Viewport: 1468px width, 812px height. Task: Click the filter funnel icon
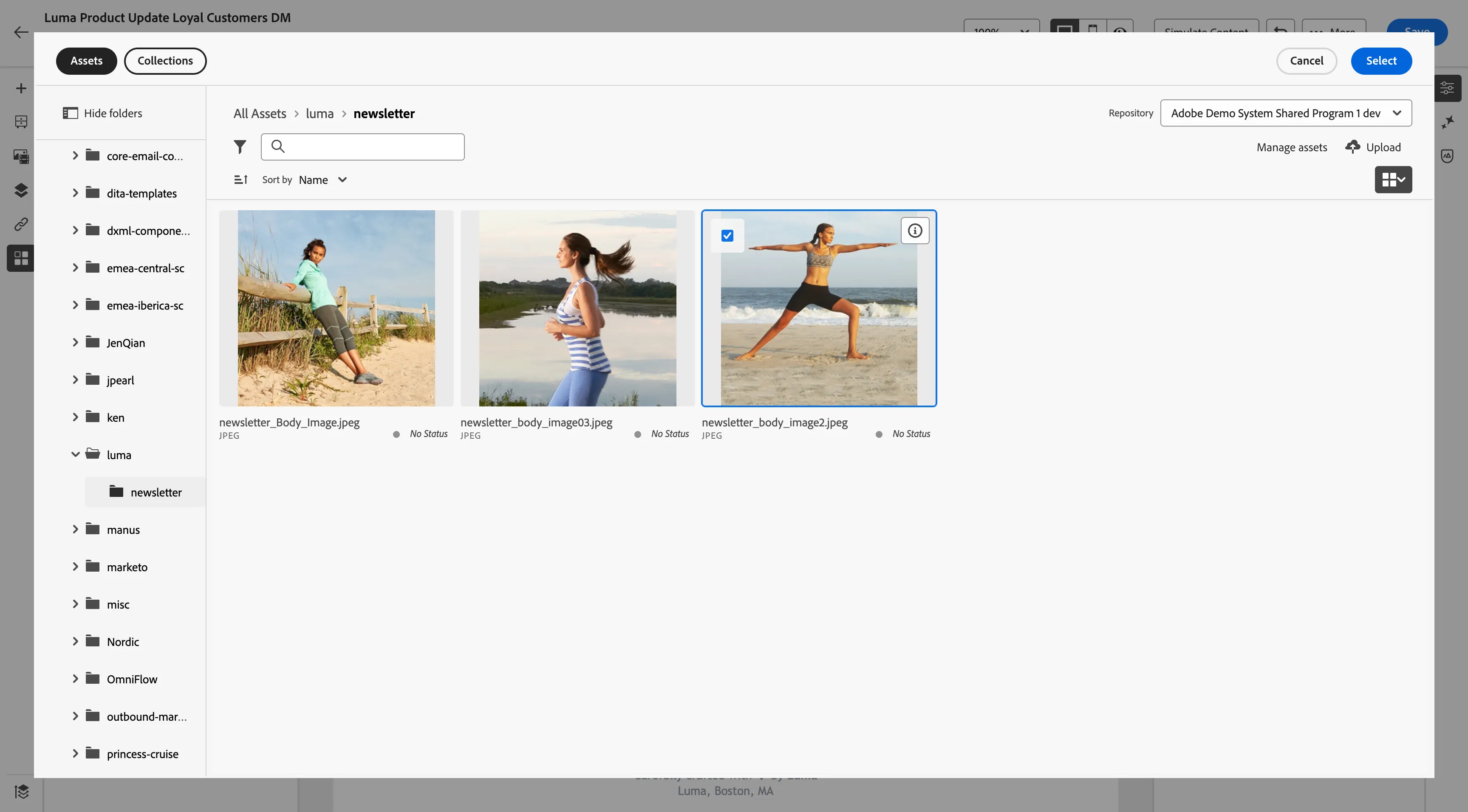coord(240,147)
